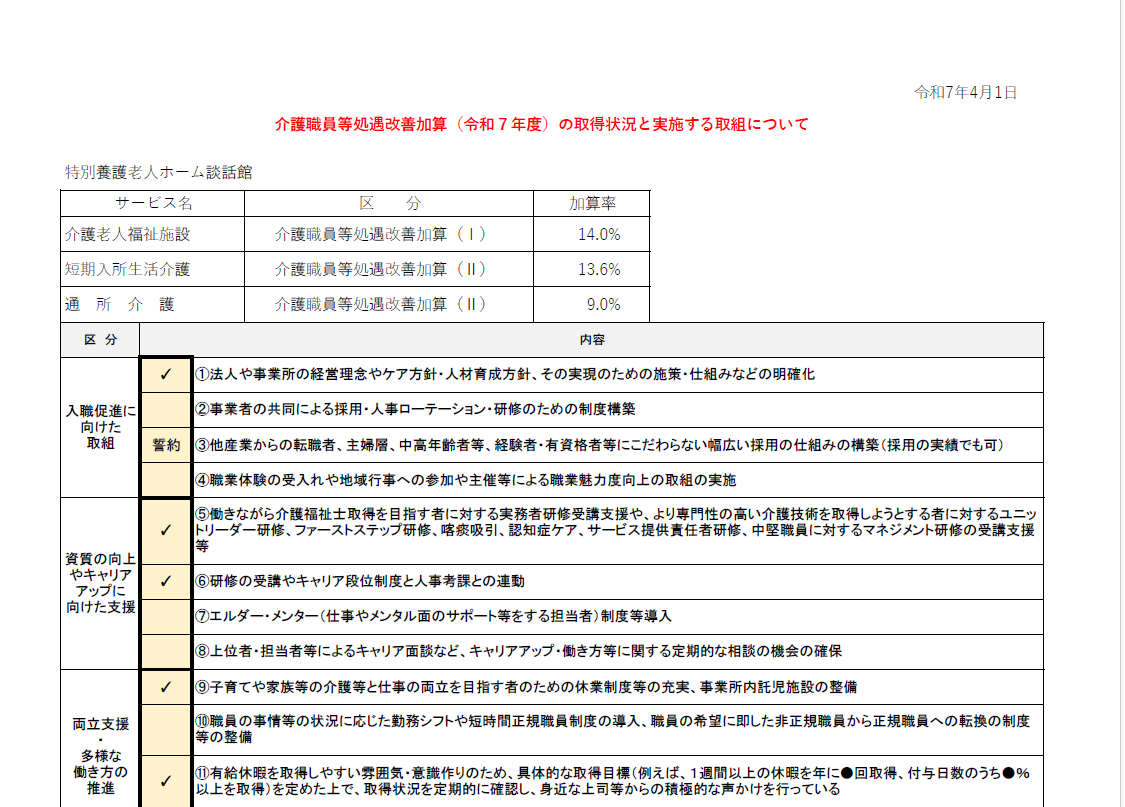
Task: Select the 14.0% rate cell
Action: pyautogui.click(x=598, y=235)
